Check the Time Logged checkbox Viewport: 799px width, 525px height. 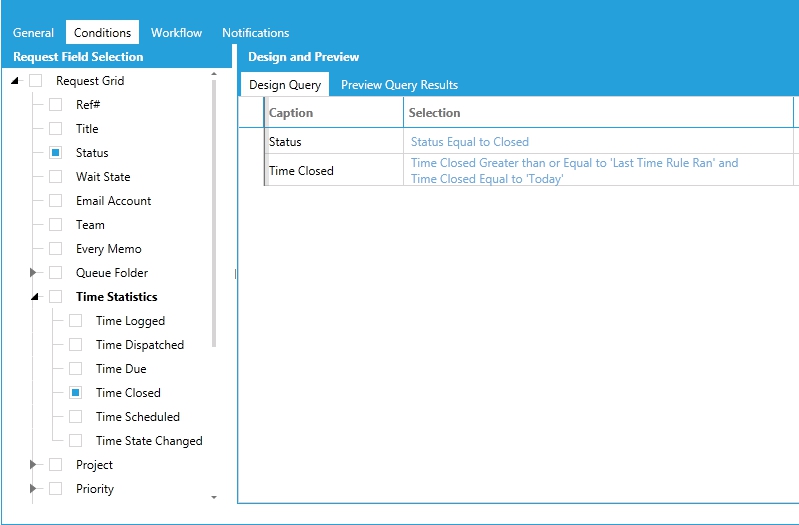click(75, 321)
